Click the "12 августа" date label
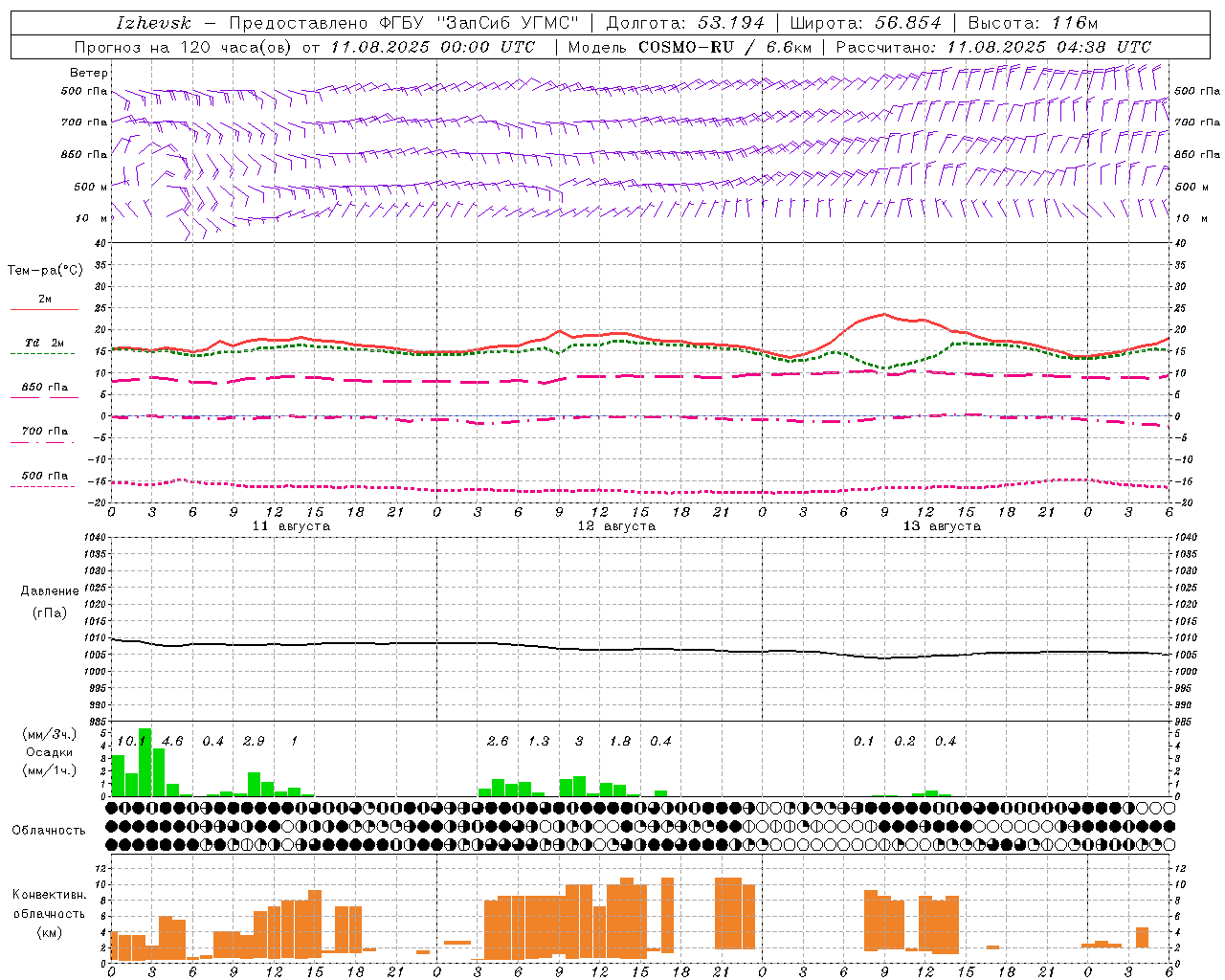Viewport: 1225px width, 980px height. (616, 526)
